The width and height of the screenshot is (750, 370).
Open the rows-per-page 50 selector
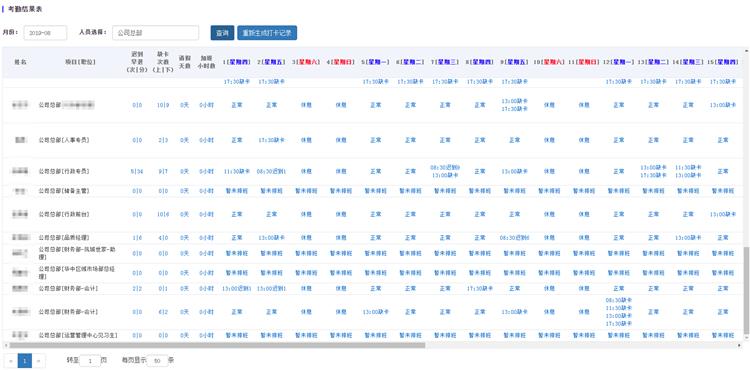(x=157, y=361)
